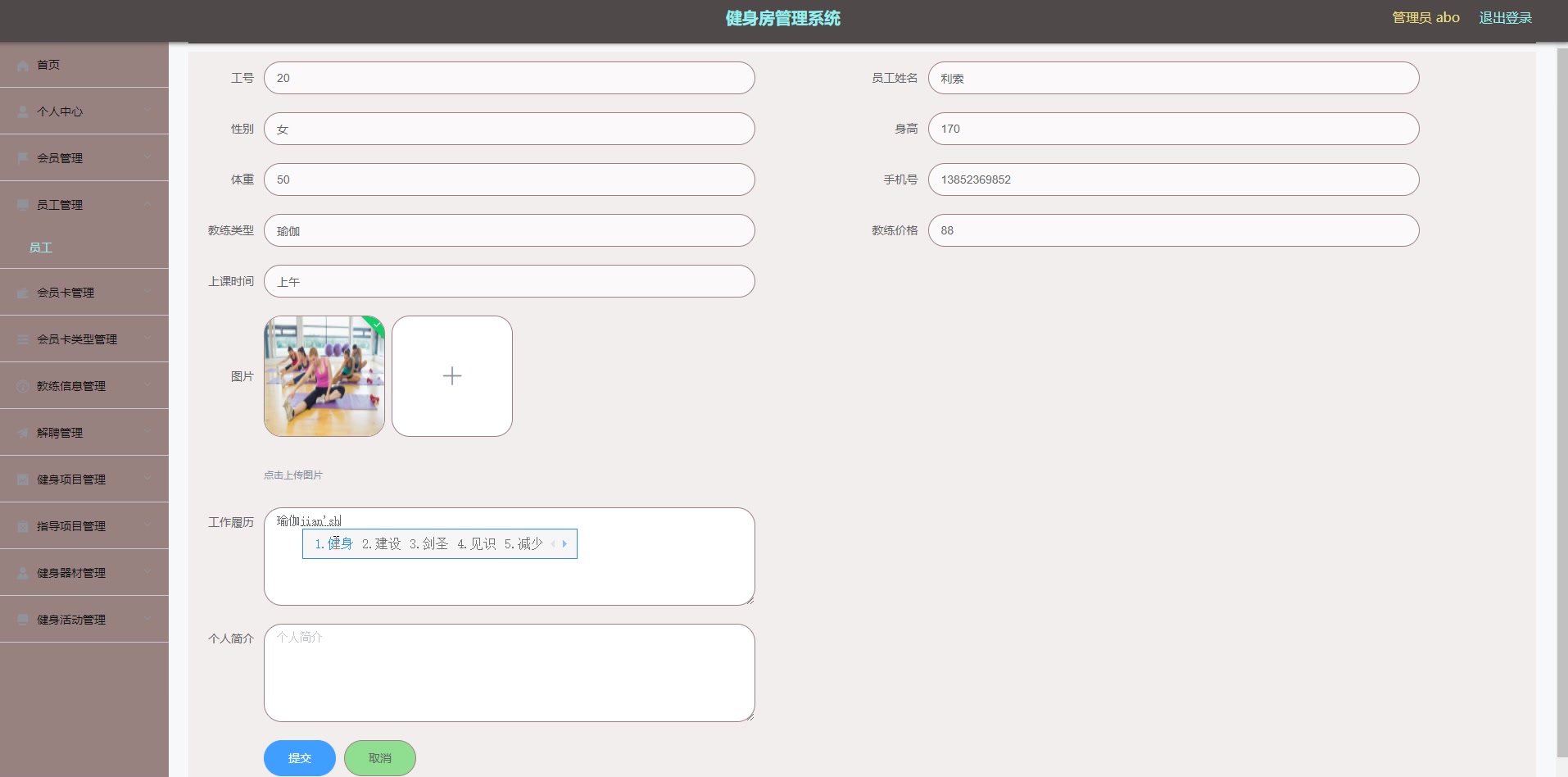
Task: Click the list icon beside 会员卡类型管理
Action: click(x=22, y=339)
